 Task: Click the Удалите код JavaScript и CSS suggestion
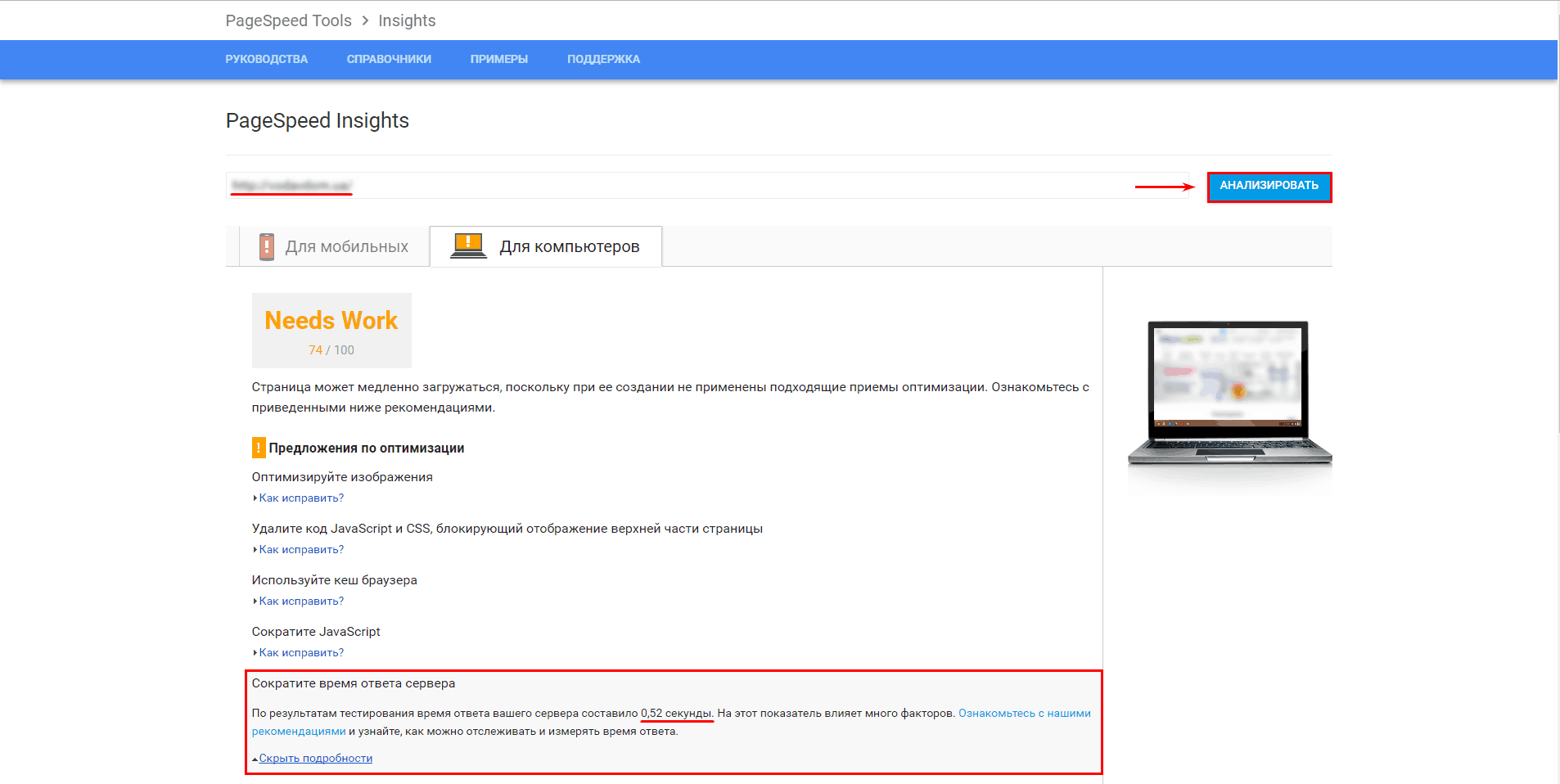[x=507, y=529]
